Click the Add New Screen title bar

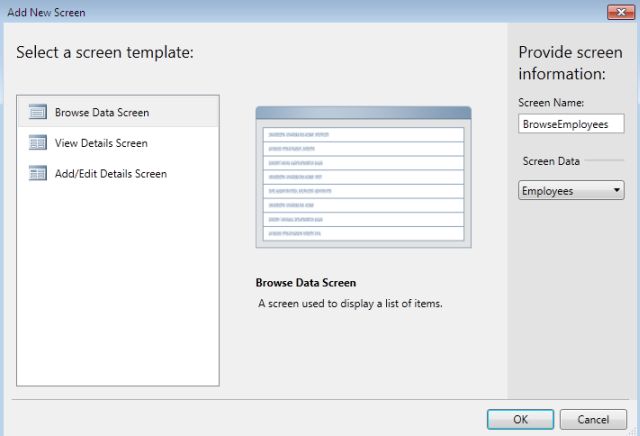point(300,13)
